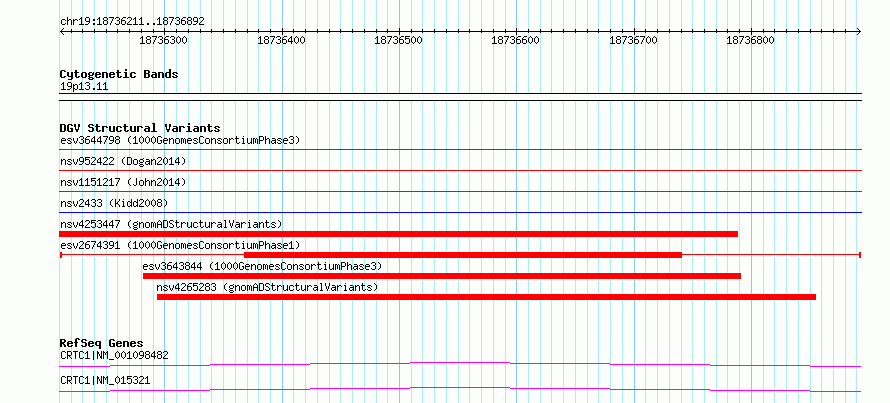Open variant nsv952422 (Dogan2014)
Image resolution: width=890 pixels, height=403 pixels.
(x=123, y=161)
